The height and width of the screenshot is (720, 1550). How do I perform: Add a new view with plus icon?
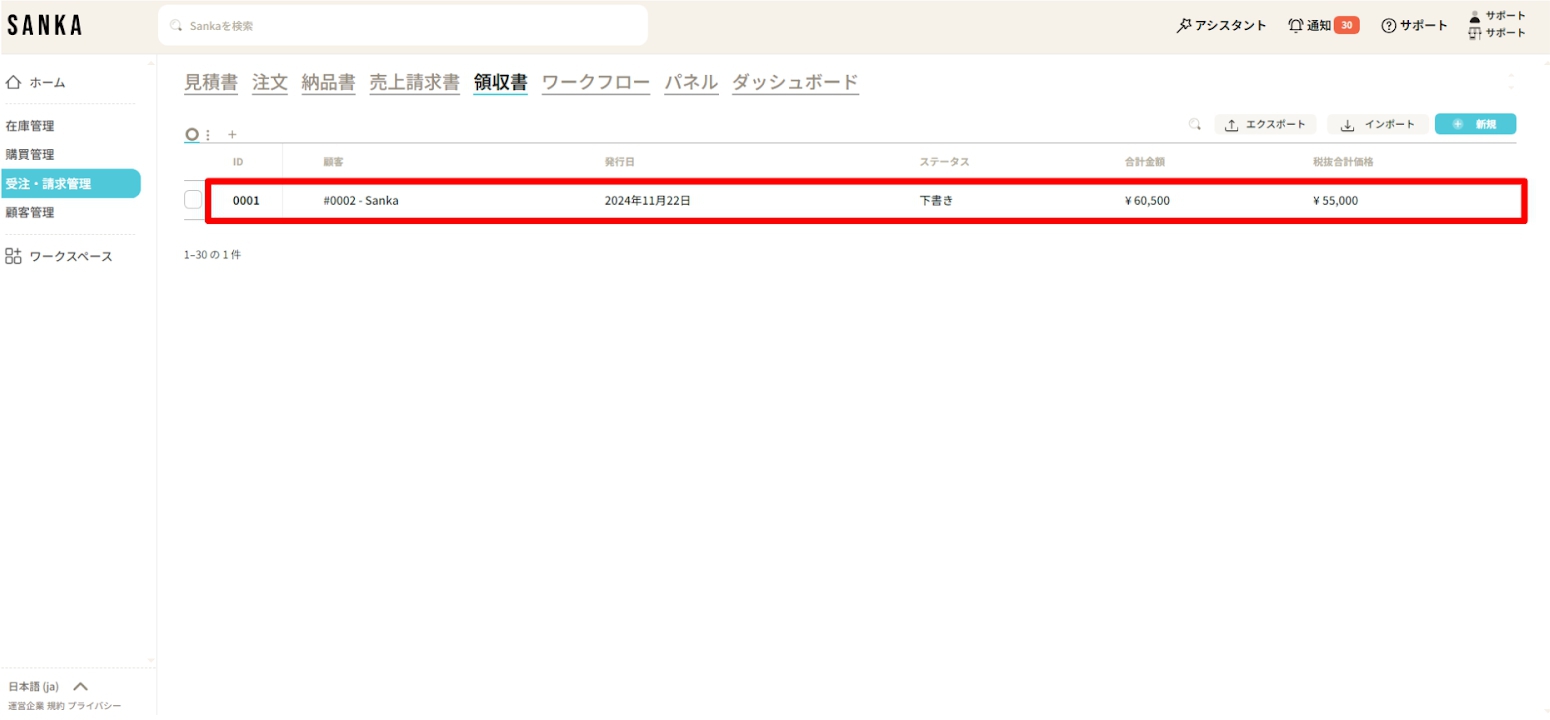coord(232,134)
